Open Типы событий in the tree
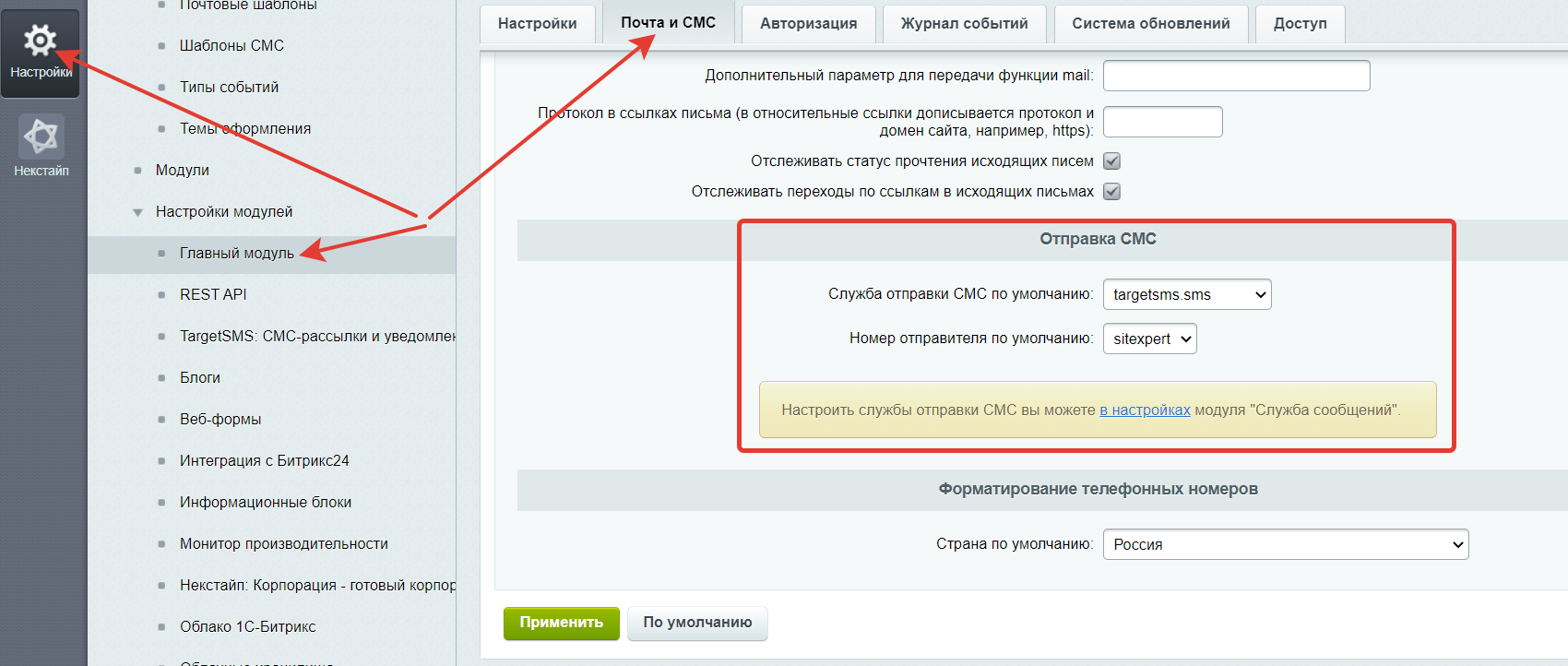 (229, 87)
